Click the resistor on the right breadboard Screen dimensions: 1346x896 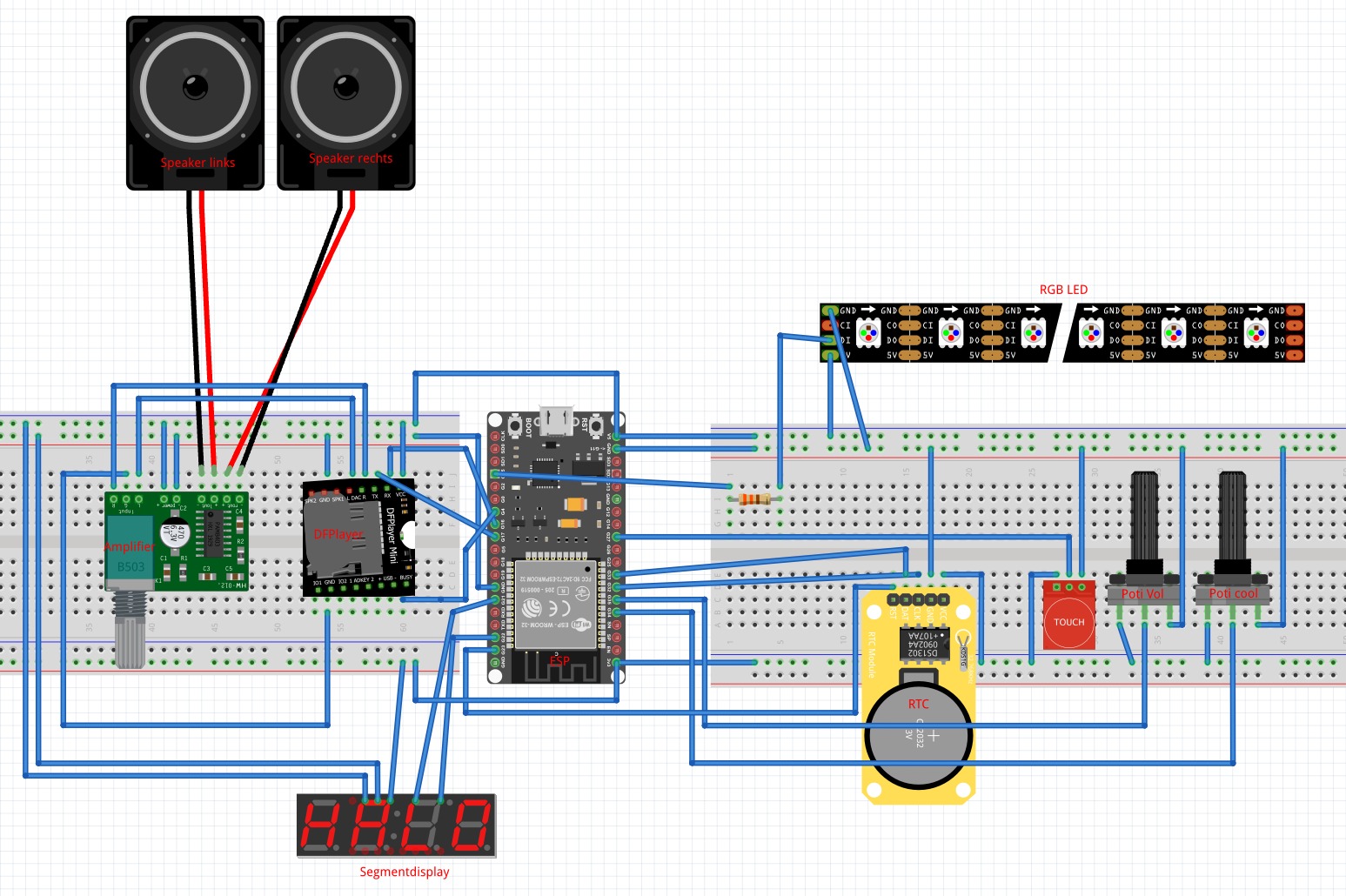[x=753, y=499]
